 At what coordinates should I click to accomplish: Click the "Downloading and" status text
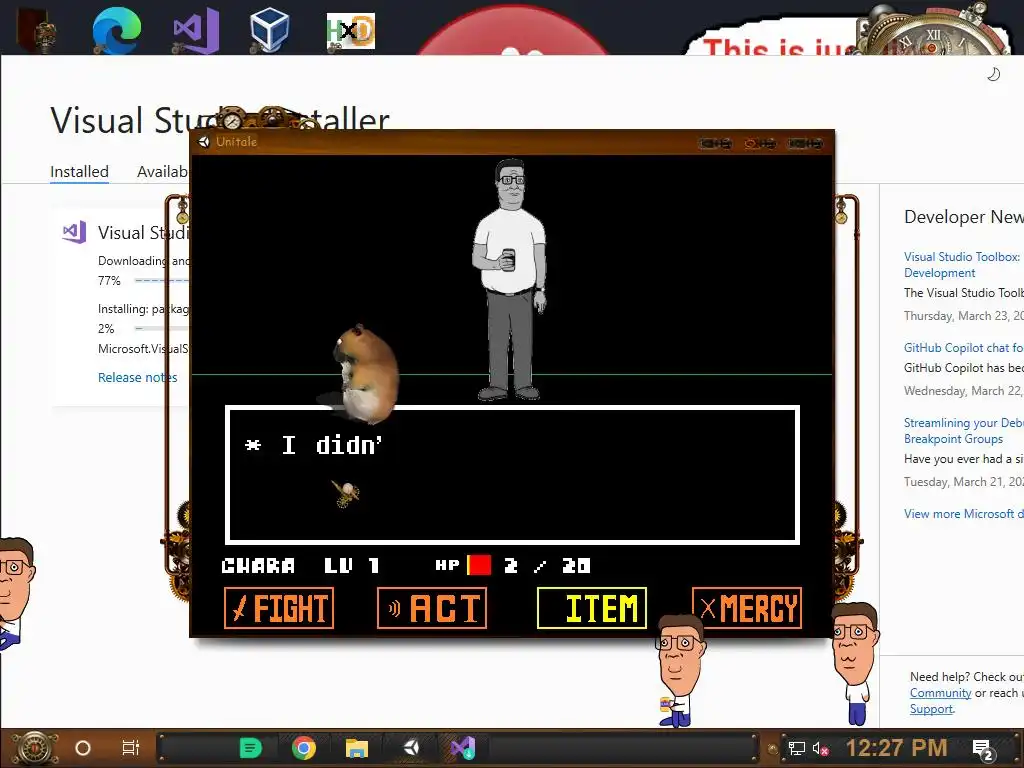pos(143,261)
